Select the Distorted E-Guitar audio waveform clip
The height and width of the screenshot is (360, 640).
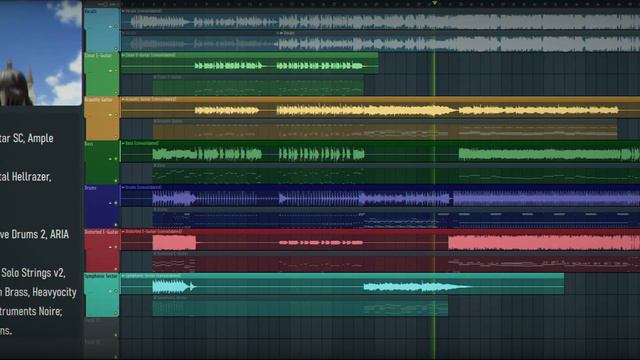click(x=380, y=240)
